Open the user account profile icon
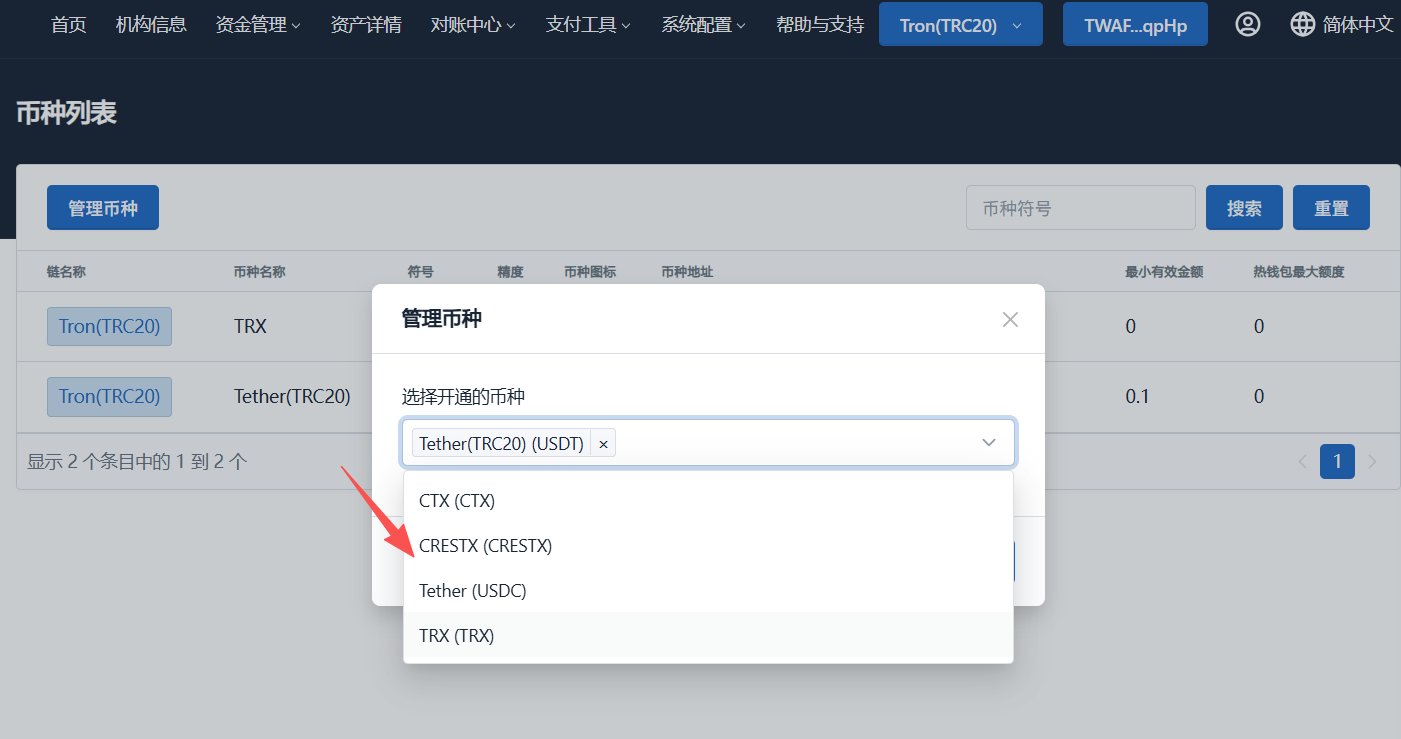 [1247, 23]
